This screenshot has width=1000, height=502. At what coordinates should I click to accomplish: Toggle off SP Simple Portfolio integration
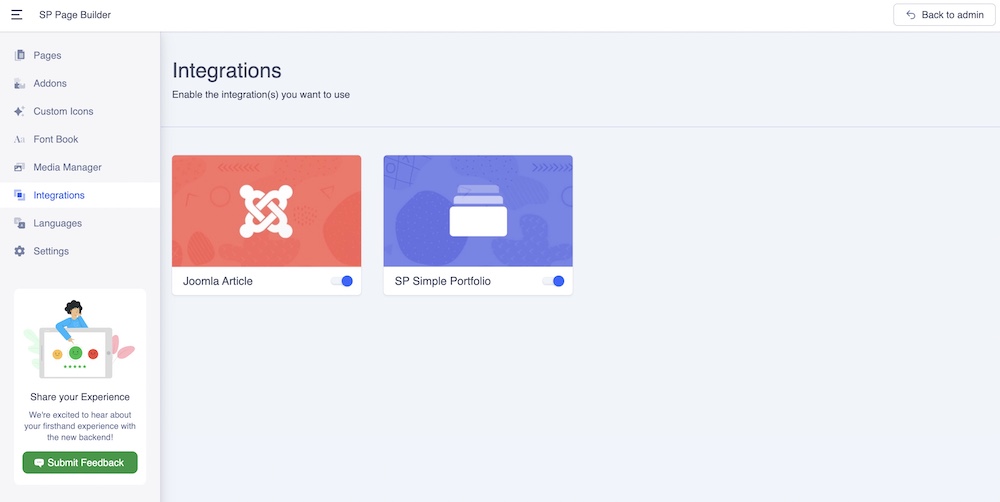tap(553, 281)
